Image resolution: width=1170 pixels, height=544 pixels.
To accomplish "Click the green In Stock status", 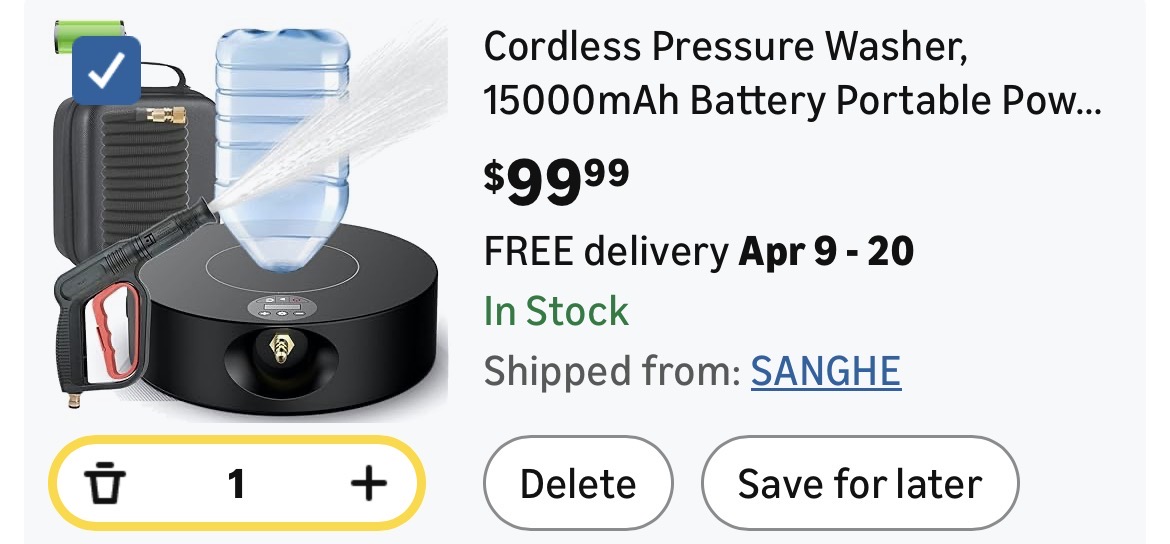I will tap(556, 311).
